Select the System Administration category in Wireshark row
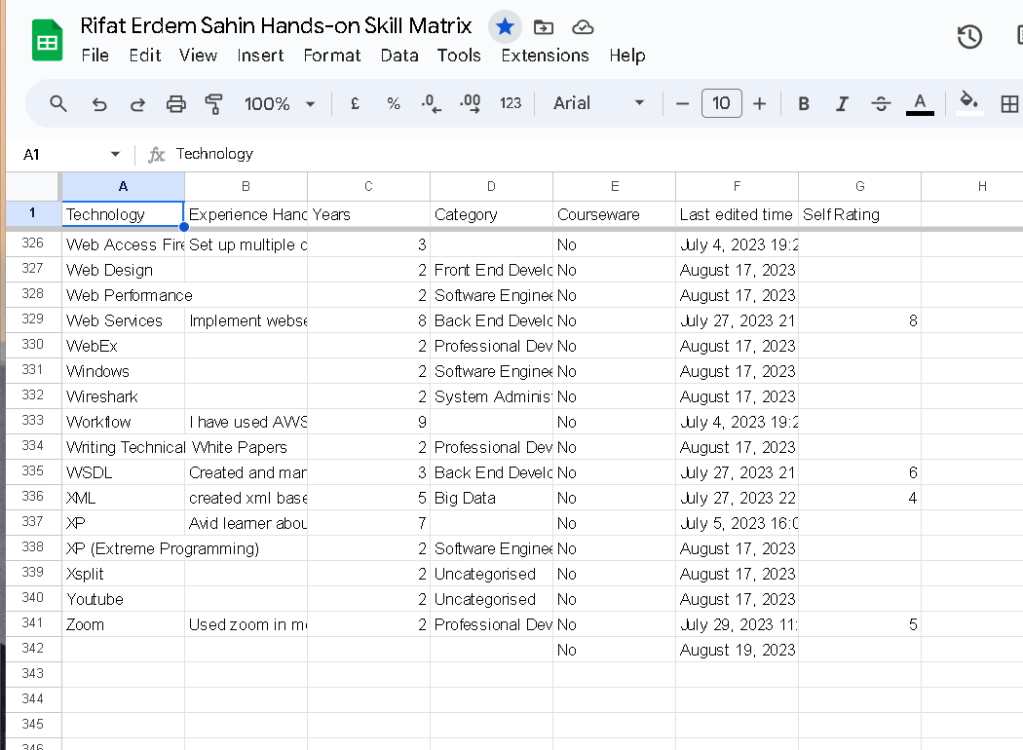Viewport: 1023px width, 750px height. point(491,397)
